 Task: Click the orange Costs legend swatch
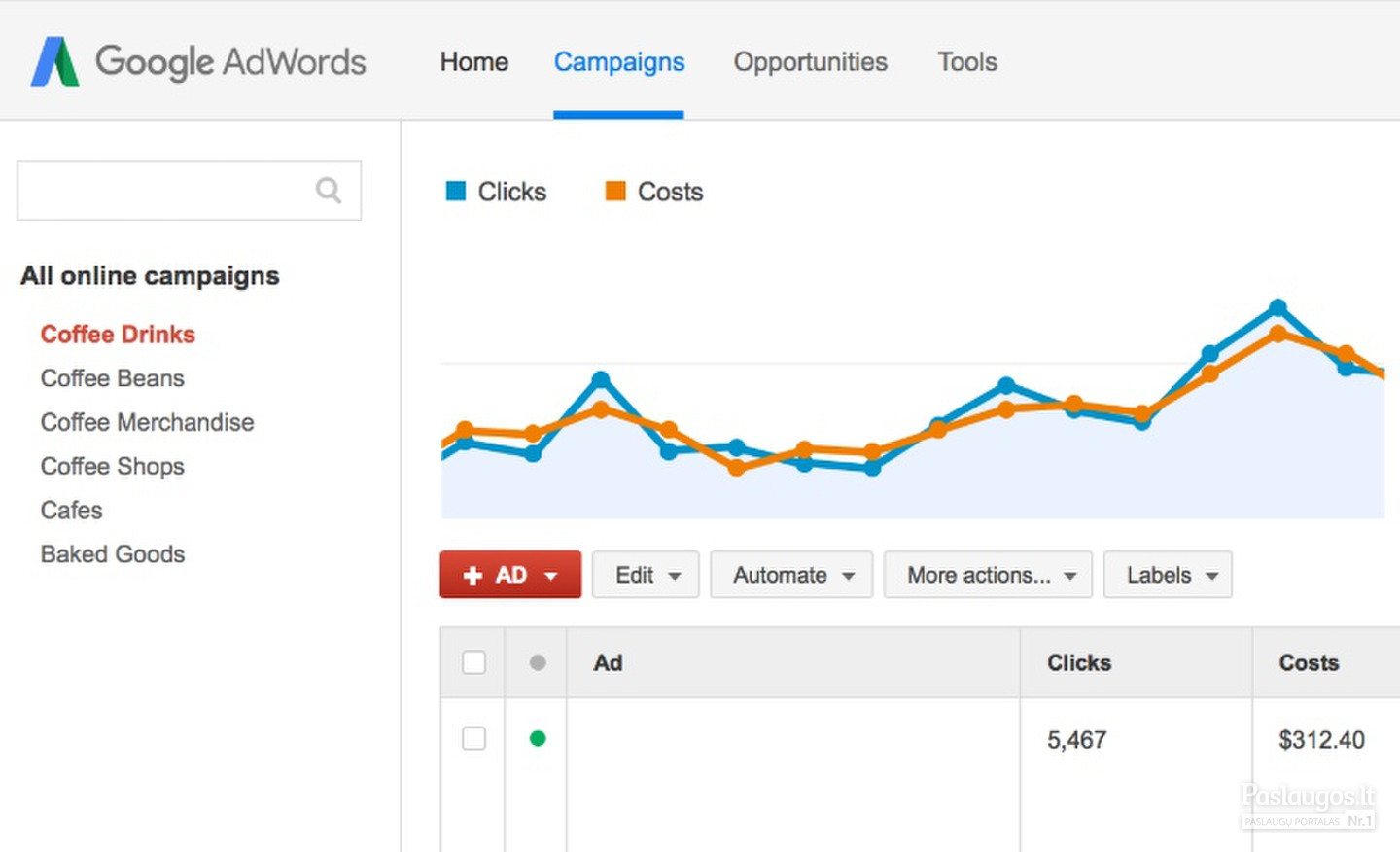pyautogui.click(x=615, y=191)
